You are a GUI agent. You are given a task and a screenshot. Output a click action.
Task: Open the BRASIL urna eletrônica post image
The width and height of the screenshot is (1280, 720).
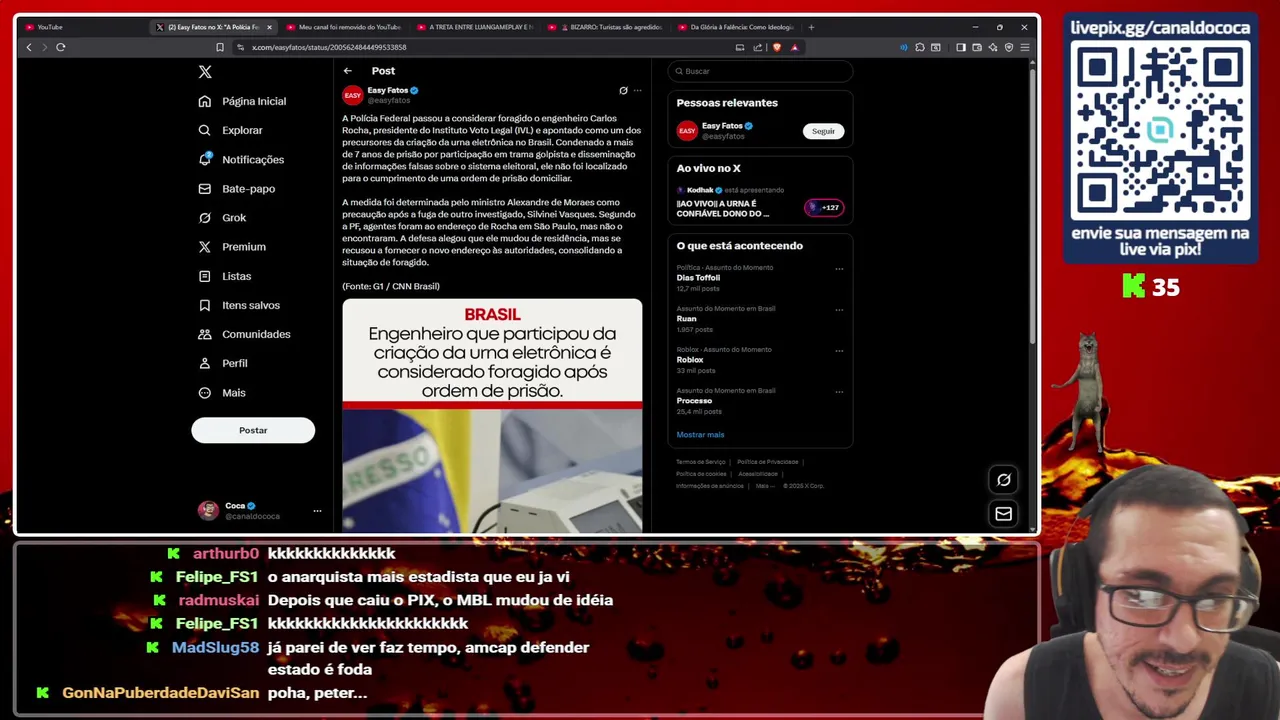pos(492,415)
